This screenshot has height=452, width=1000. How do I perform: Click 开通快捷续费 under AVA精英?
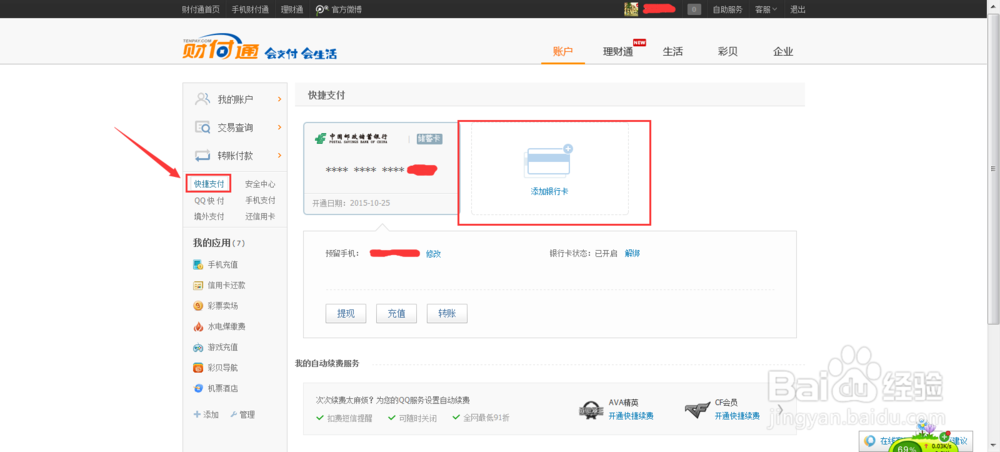(x=631, y=416)
